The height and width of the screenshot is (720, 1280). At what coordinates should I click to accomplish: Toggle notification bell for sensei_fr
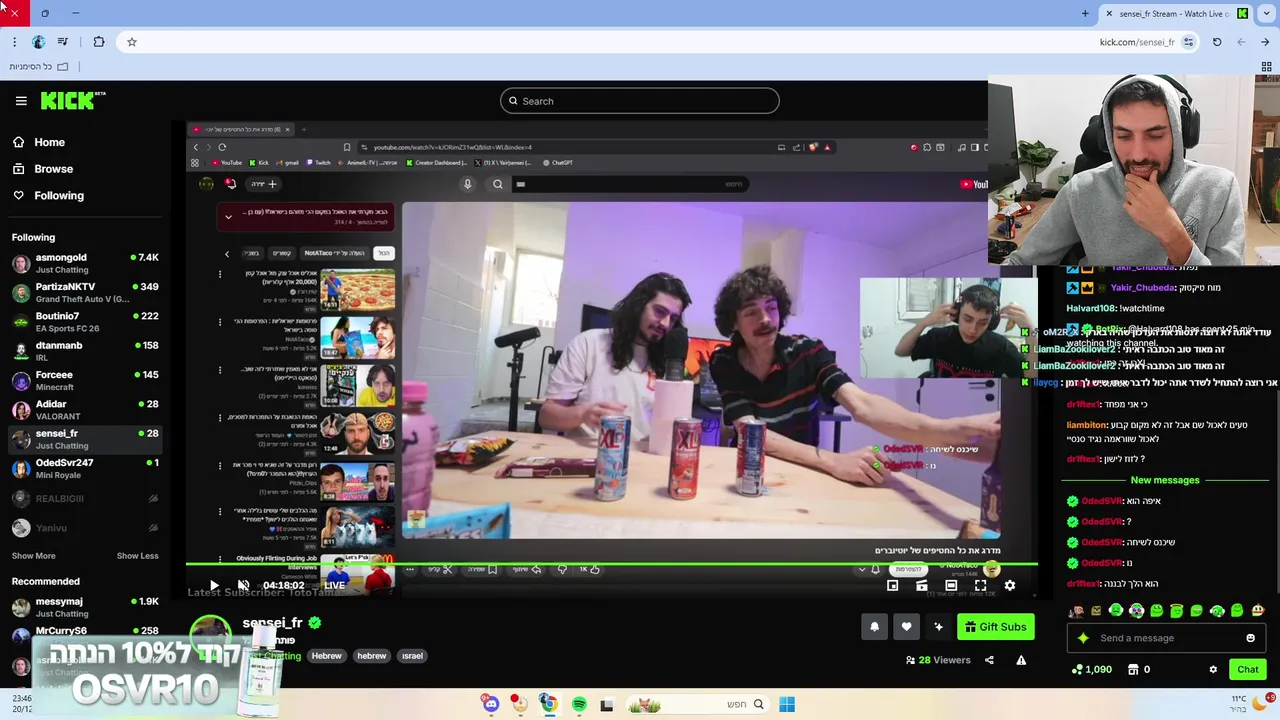pos(874,627)
